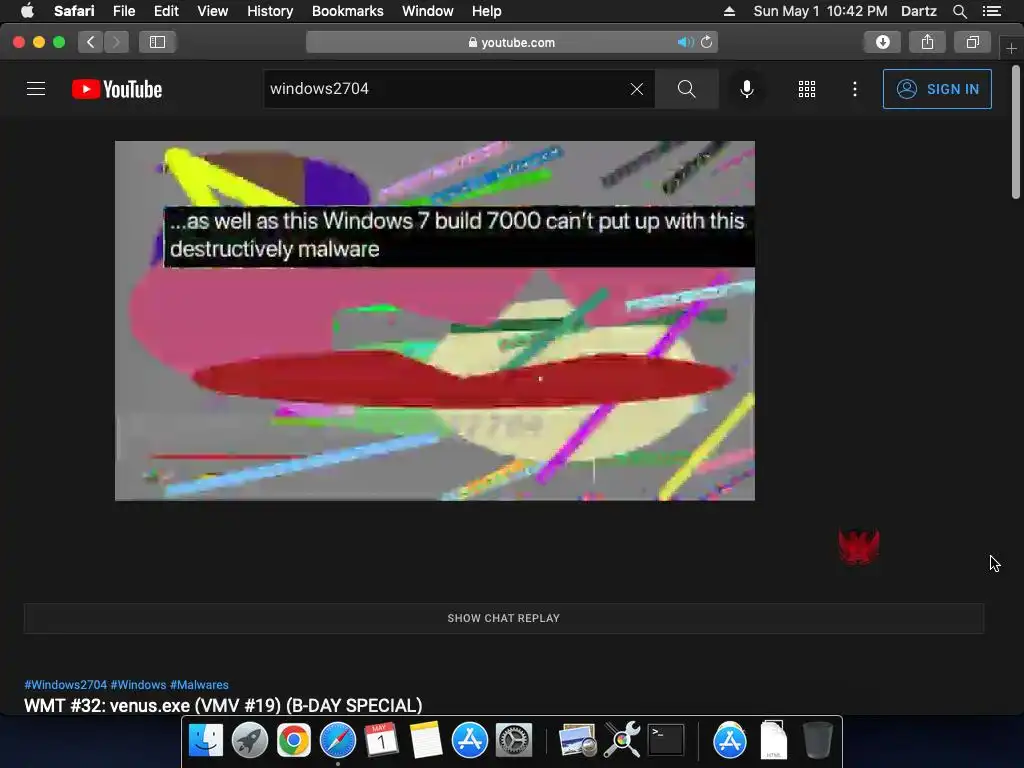Screen dimensions: 1024x768
Task: Click the red channel watermark logo
Action: (859, 547)
